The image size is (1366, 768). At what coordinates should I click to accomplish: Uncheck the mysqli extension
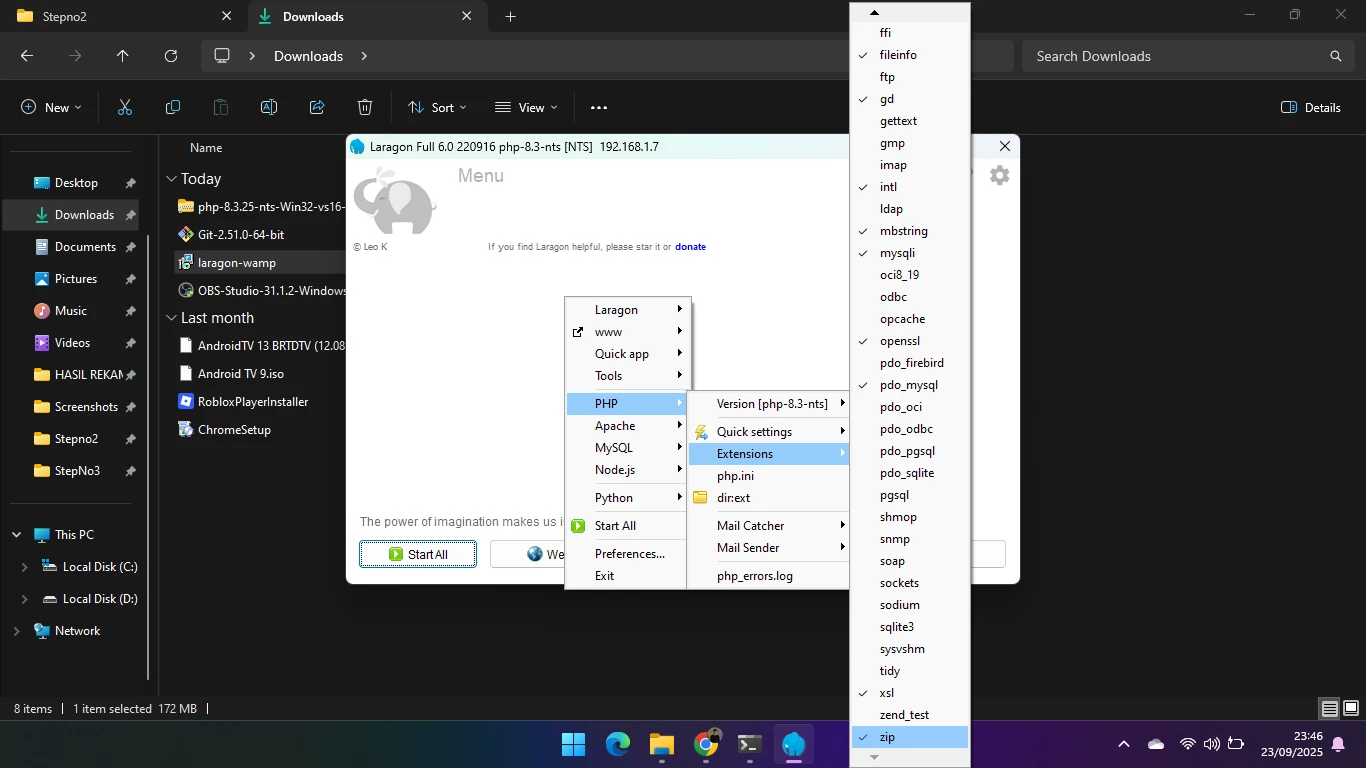pyautogui.click(x=897, y=253)
